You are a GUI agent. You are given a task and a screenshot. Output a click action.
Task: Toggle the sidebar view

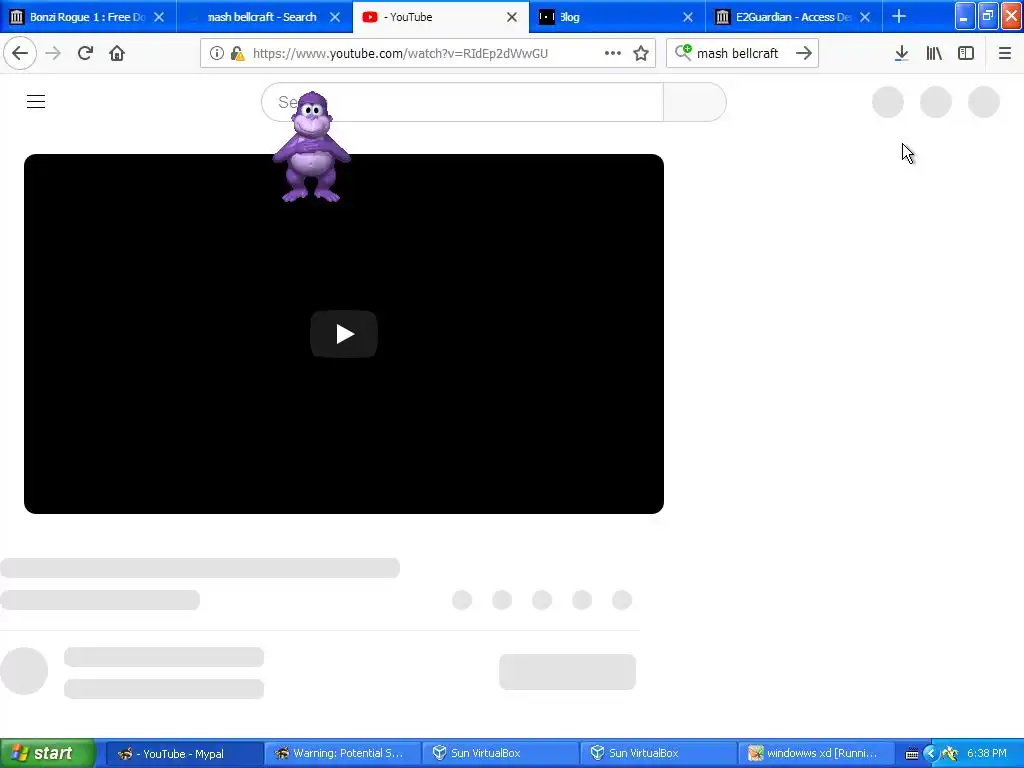(x=966, y=53)
